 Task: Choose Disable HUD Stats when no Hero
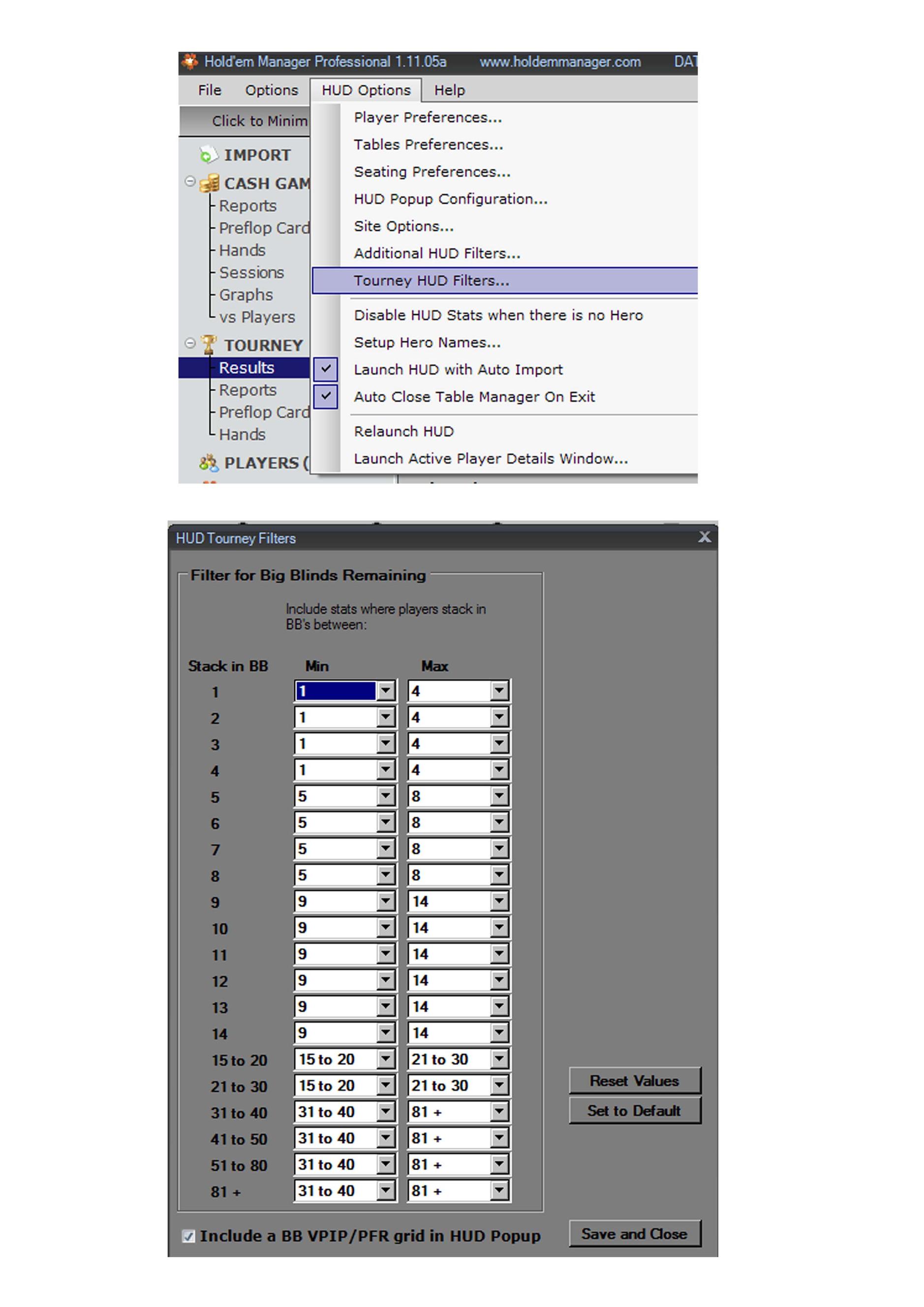498,315
